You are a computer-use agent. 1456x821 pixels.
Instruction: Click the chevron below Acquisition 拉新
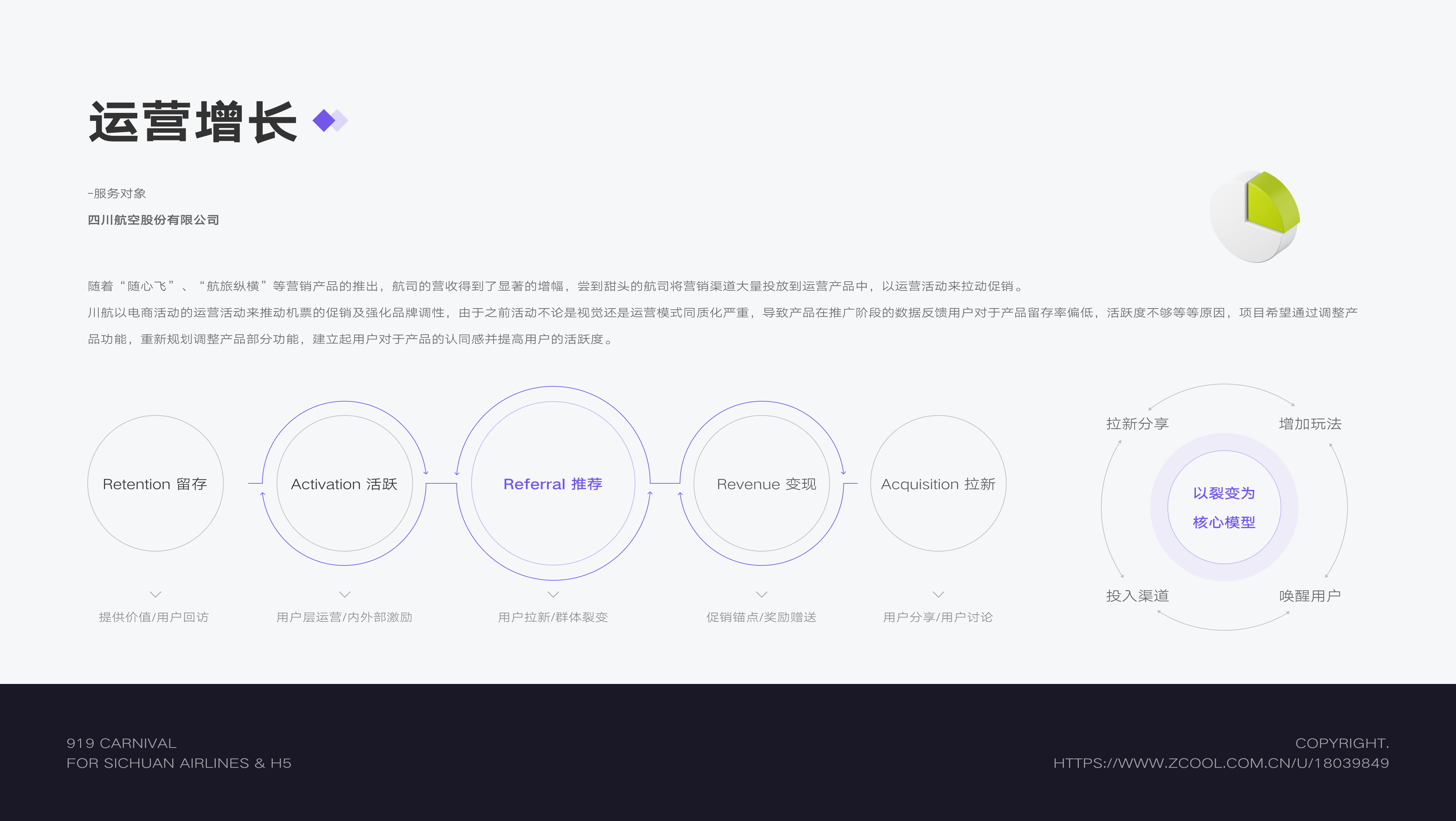click(938, 594)
